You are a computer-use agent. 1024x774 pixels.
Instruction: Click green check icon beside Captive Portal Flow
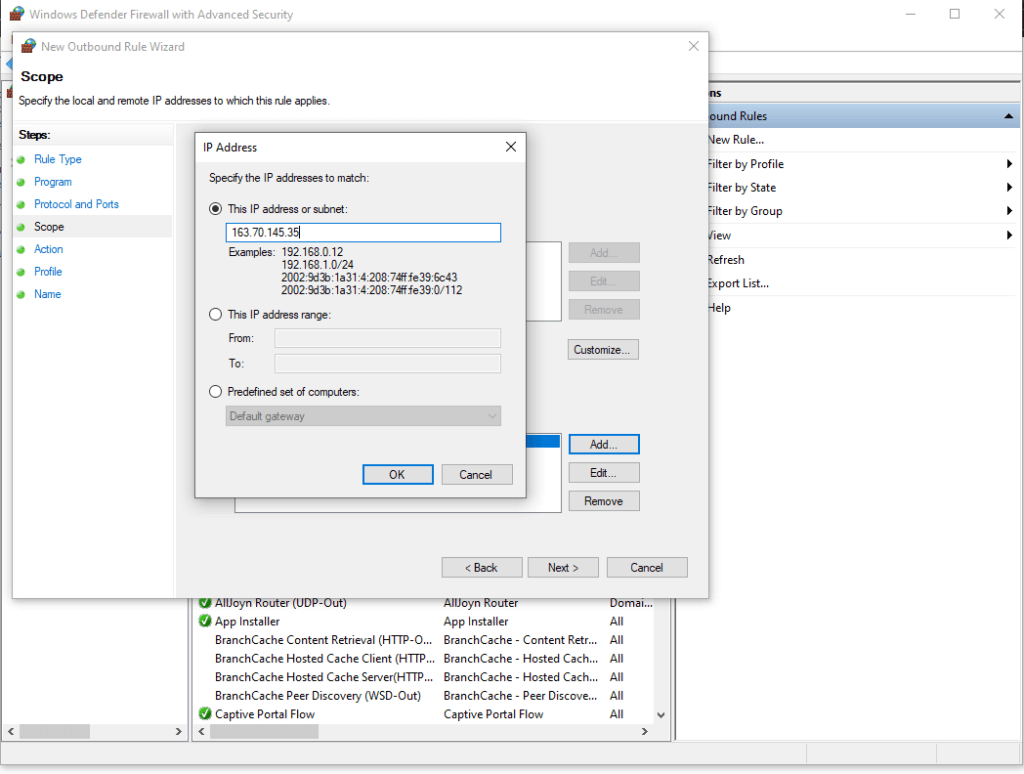[x=205, y=713]
